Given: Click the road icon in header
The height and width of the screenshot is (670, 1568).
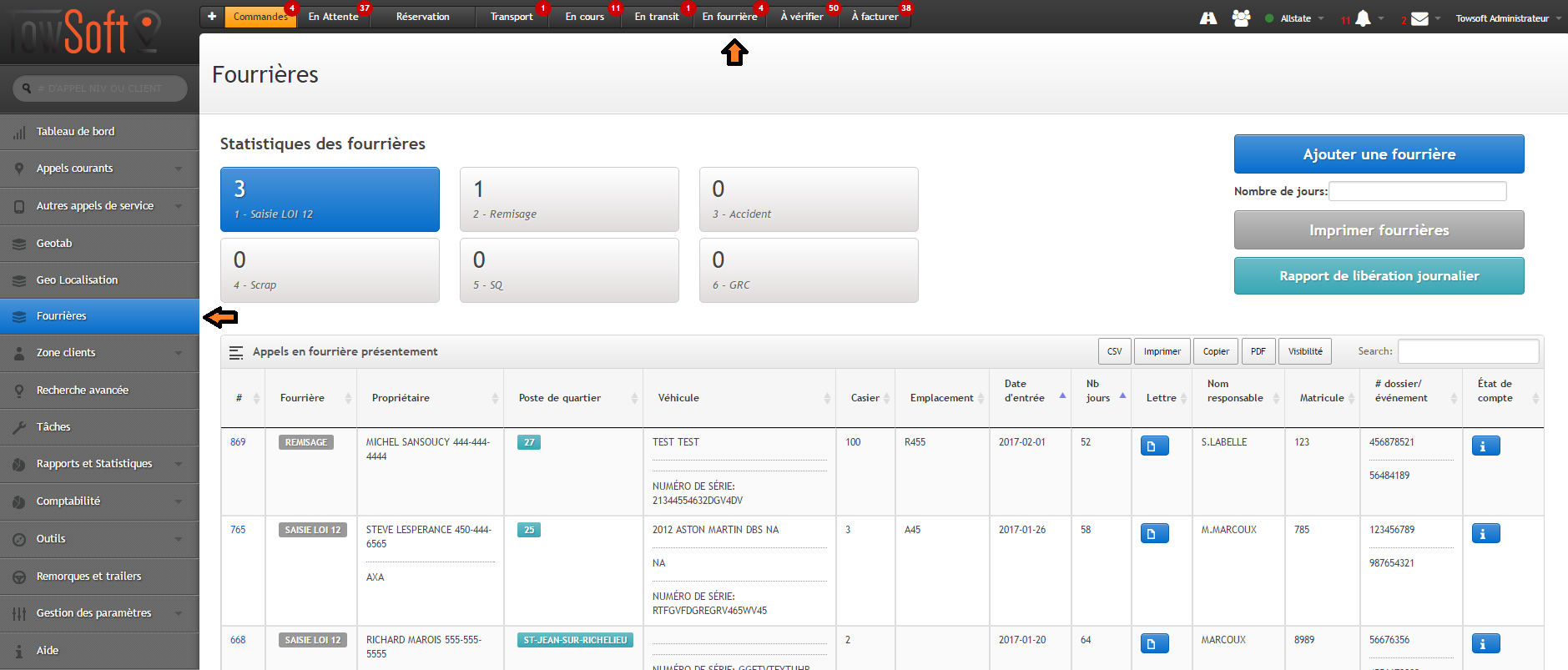Looking at the screenshot, I should 1208,18.
